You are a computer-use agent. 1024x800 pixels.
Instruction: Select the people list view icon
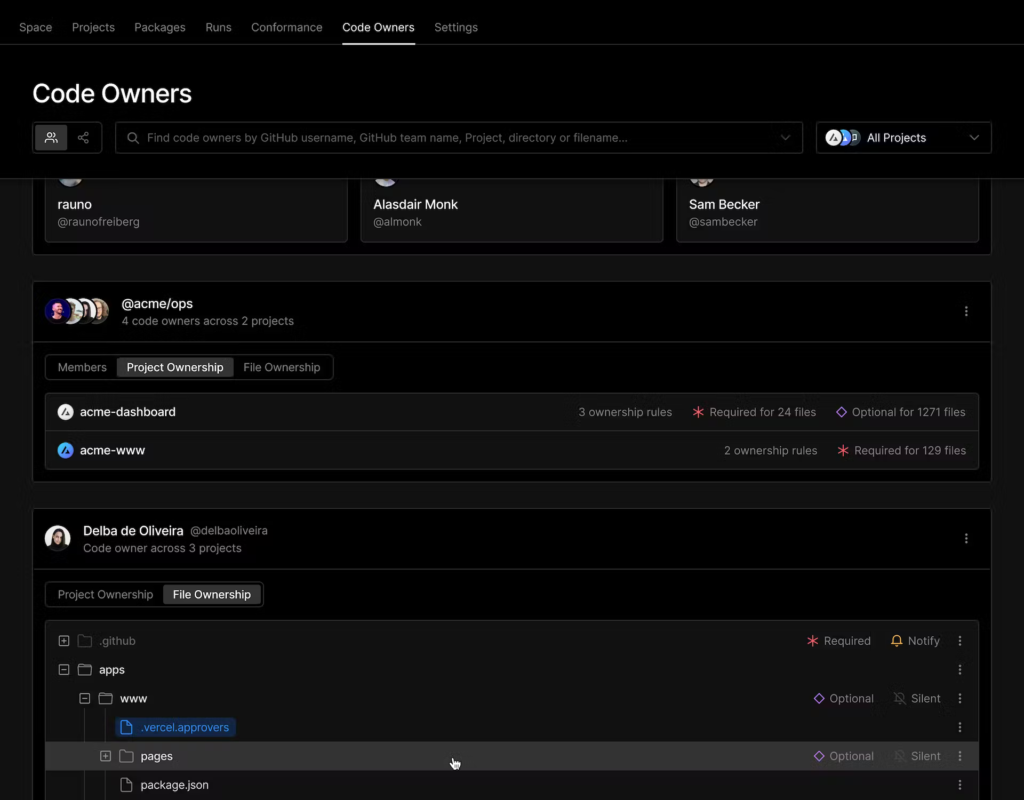coord(51,138)
